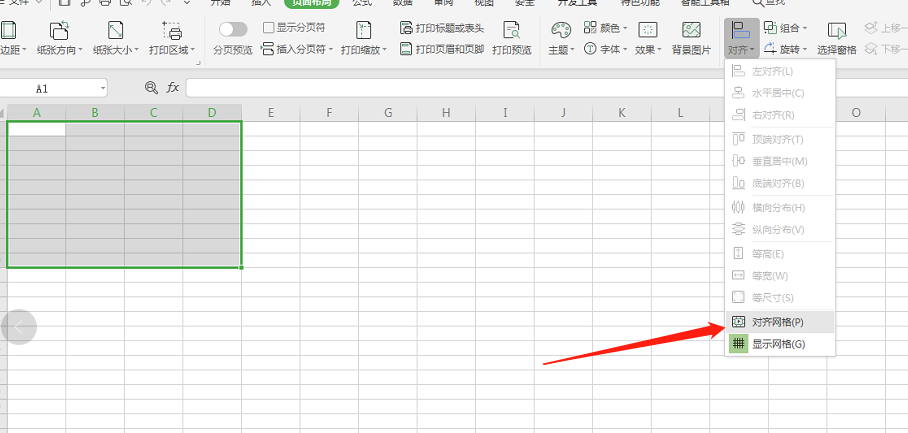Collapse the 对齐 align dropdown button
908x433 pixels.
741,39
